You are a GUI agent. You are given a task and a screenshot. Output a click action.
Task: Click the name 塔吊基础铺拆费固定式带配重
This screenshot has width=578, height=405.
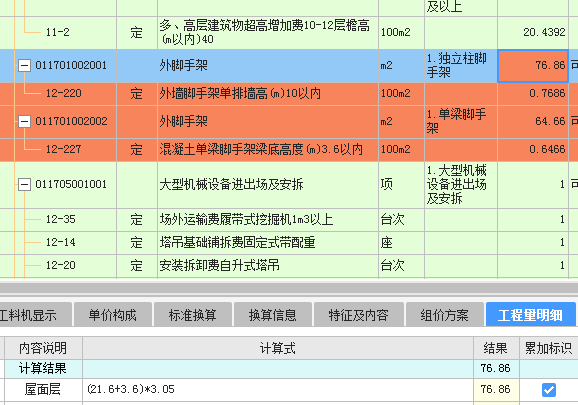click(237, 242)
